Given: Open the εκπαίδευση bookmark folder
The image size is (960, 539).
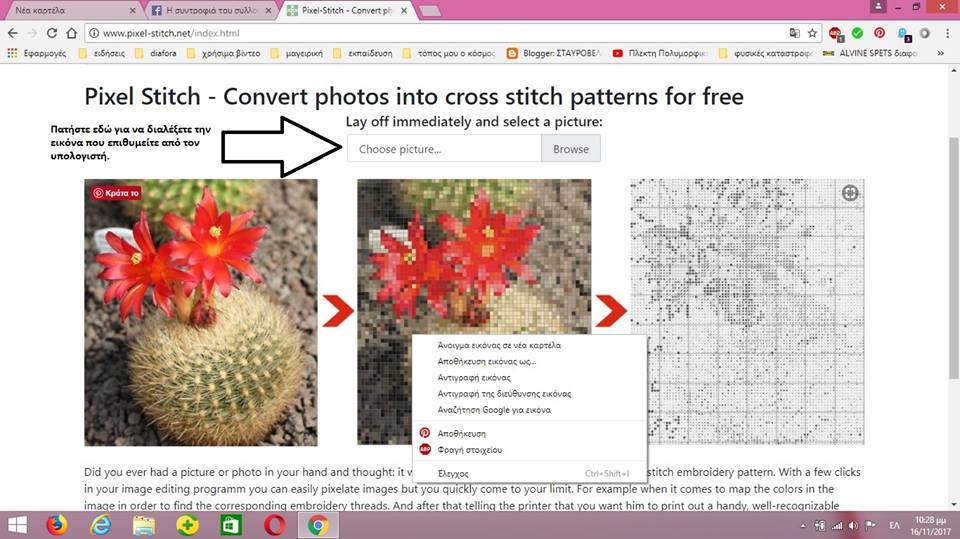Looking at the screenshot, I should click(362, 53).
